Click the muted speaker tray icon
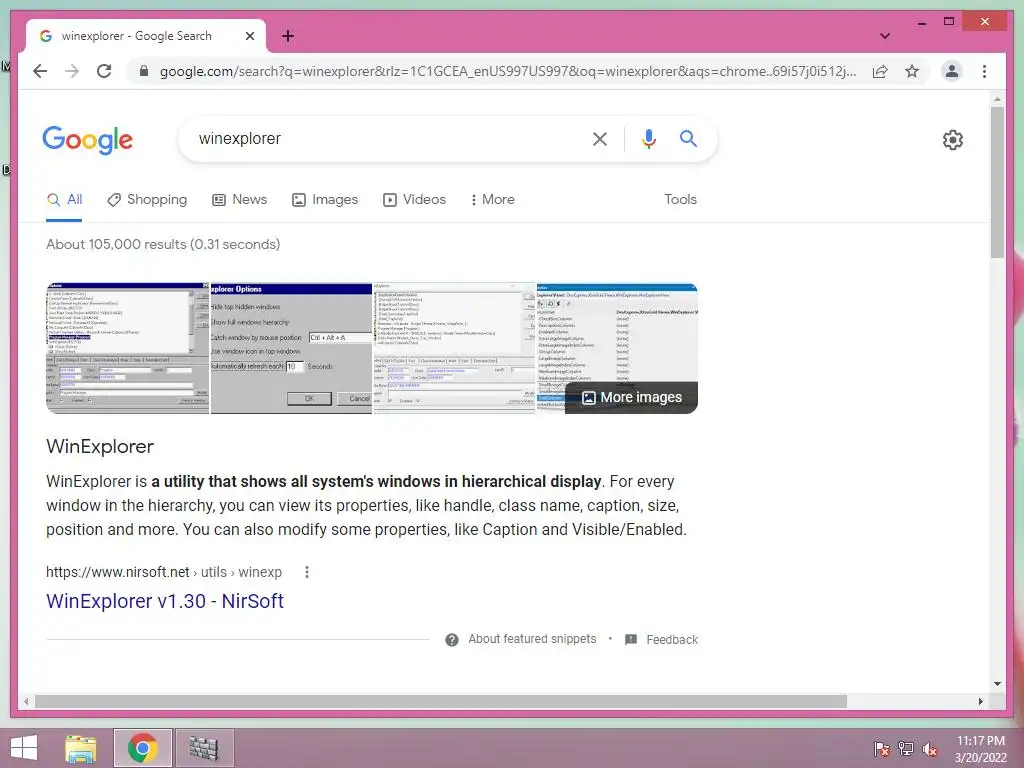The height and width of the screenshot is (768, 1024). tap(929, 749)
